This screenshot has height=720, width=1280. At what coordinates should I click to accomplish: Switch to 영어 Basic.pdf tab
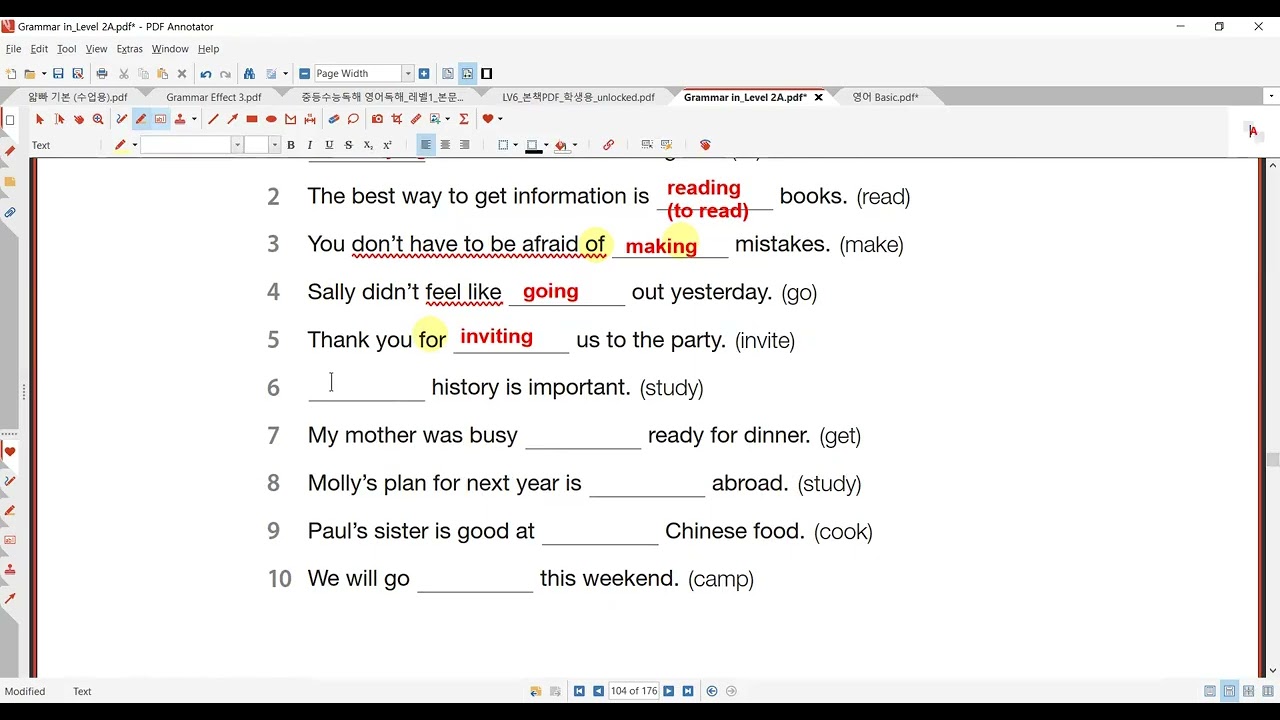pos(885,97)
